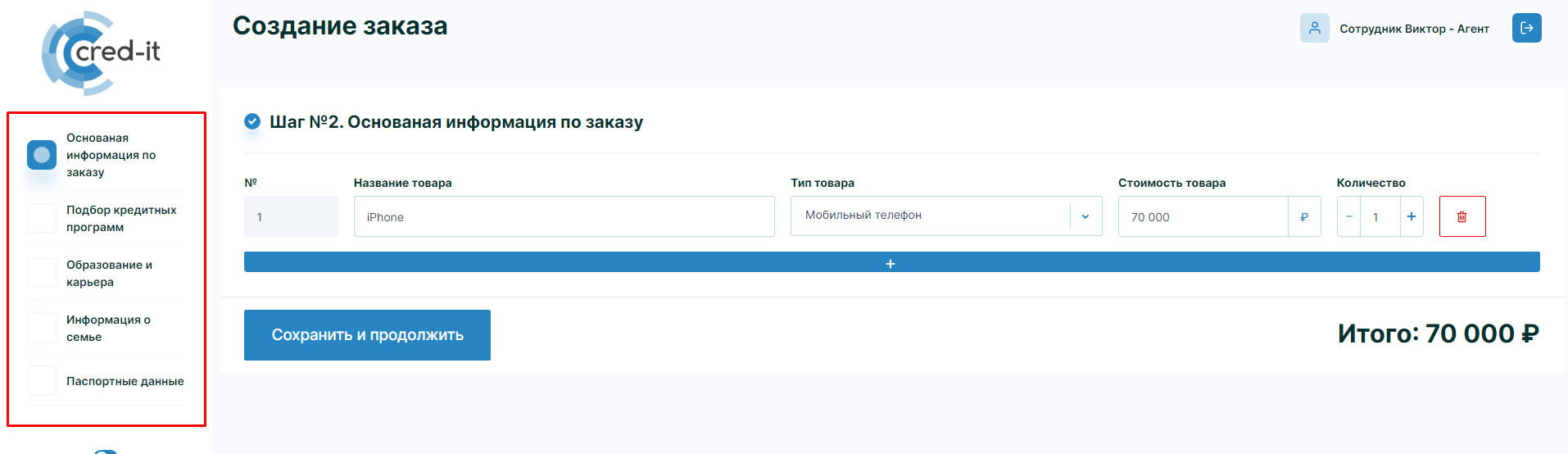Delete the iPhone product row

(x=1462, y=216)
